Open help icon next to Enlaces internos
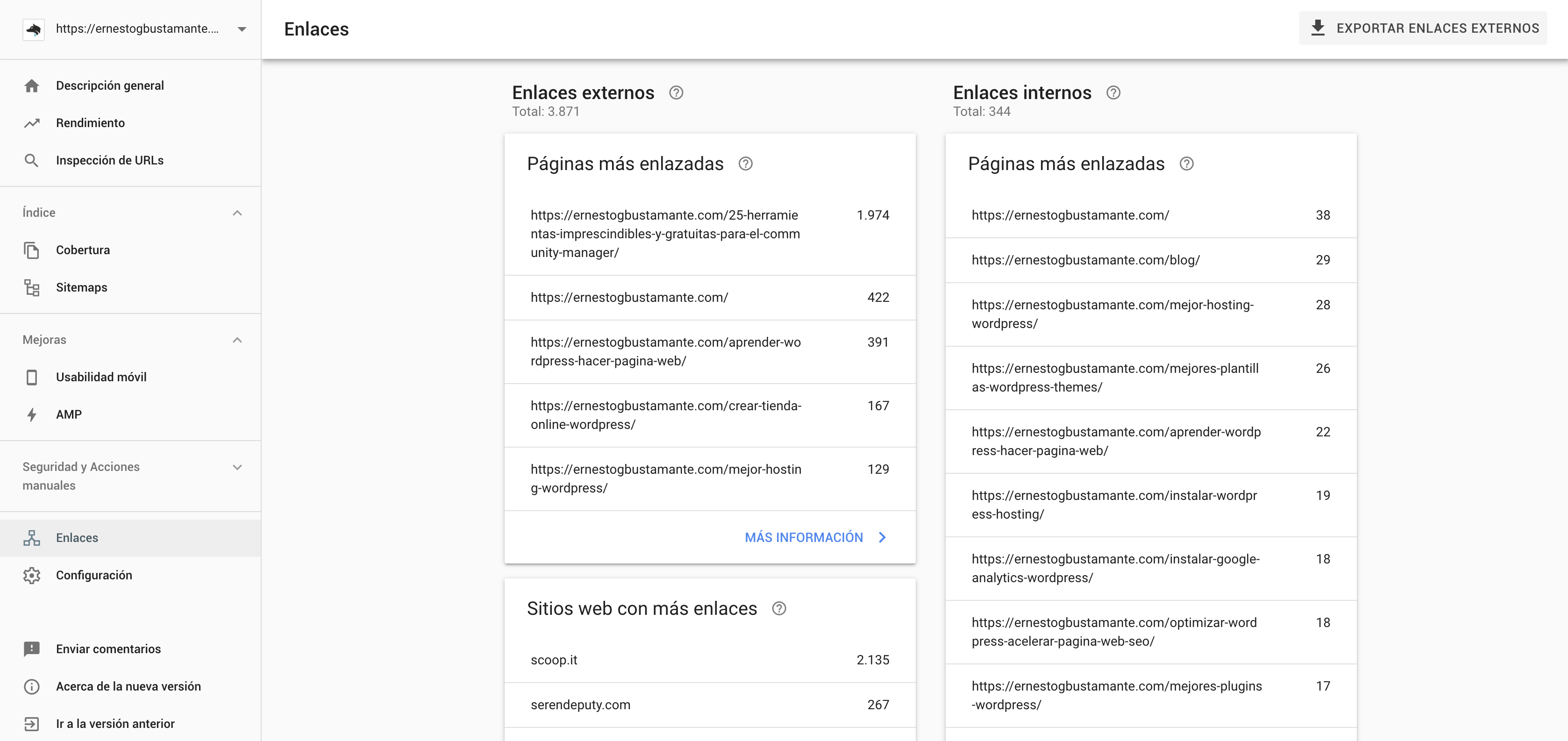 [x=1113, y=93]
